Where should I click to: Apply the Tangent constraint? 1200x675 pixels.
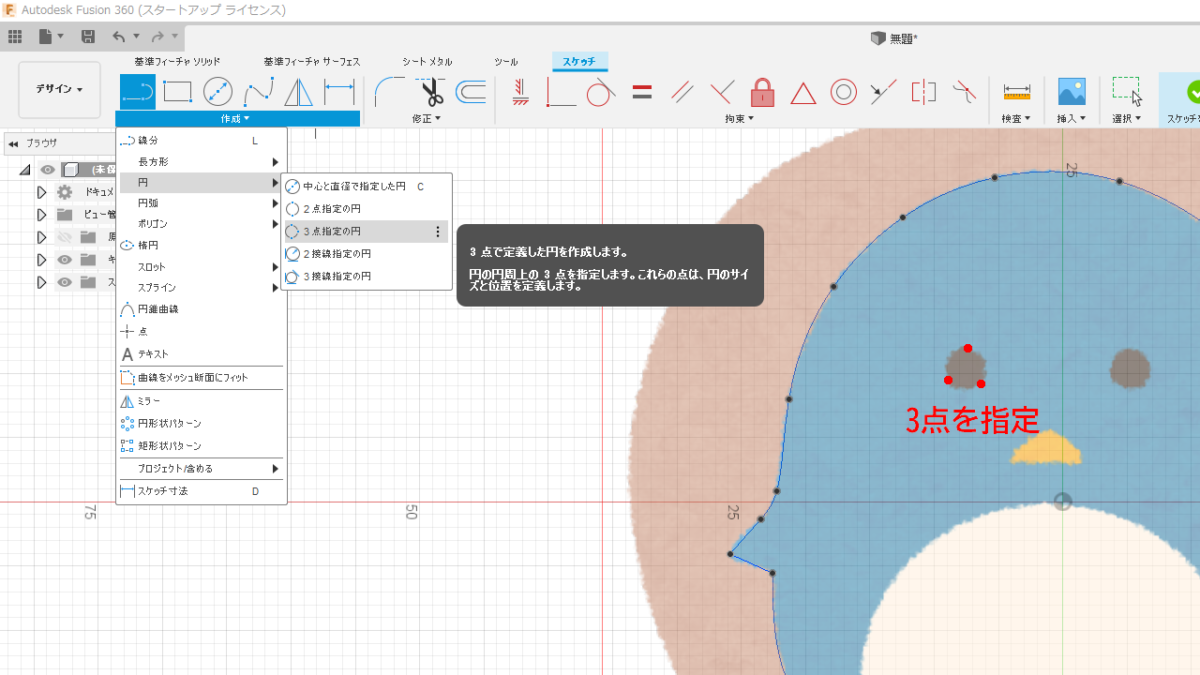pos(600,92)
